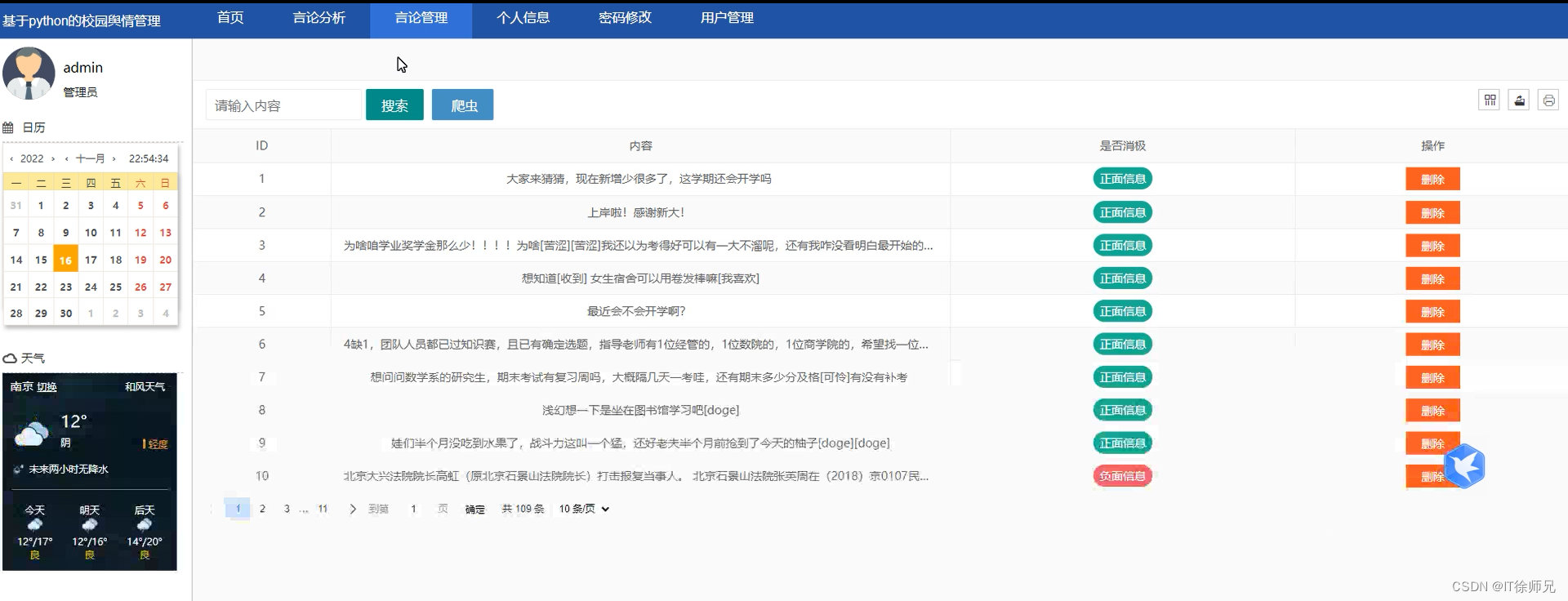Click the cloudy weather icon beside 12°
The width and height of the screenshot is (1568, 601).
click(32, 432)
